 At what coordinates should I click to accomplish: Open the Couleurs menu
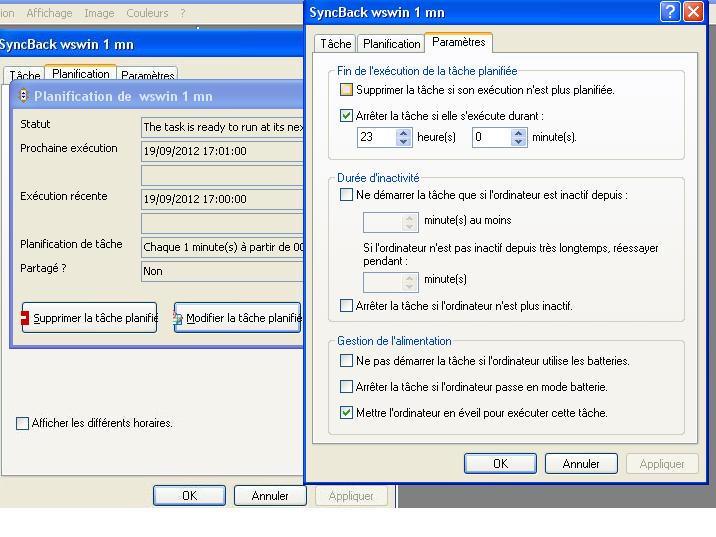coord(147,13)
